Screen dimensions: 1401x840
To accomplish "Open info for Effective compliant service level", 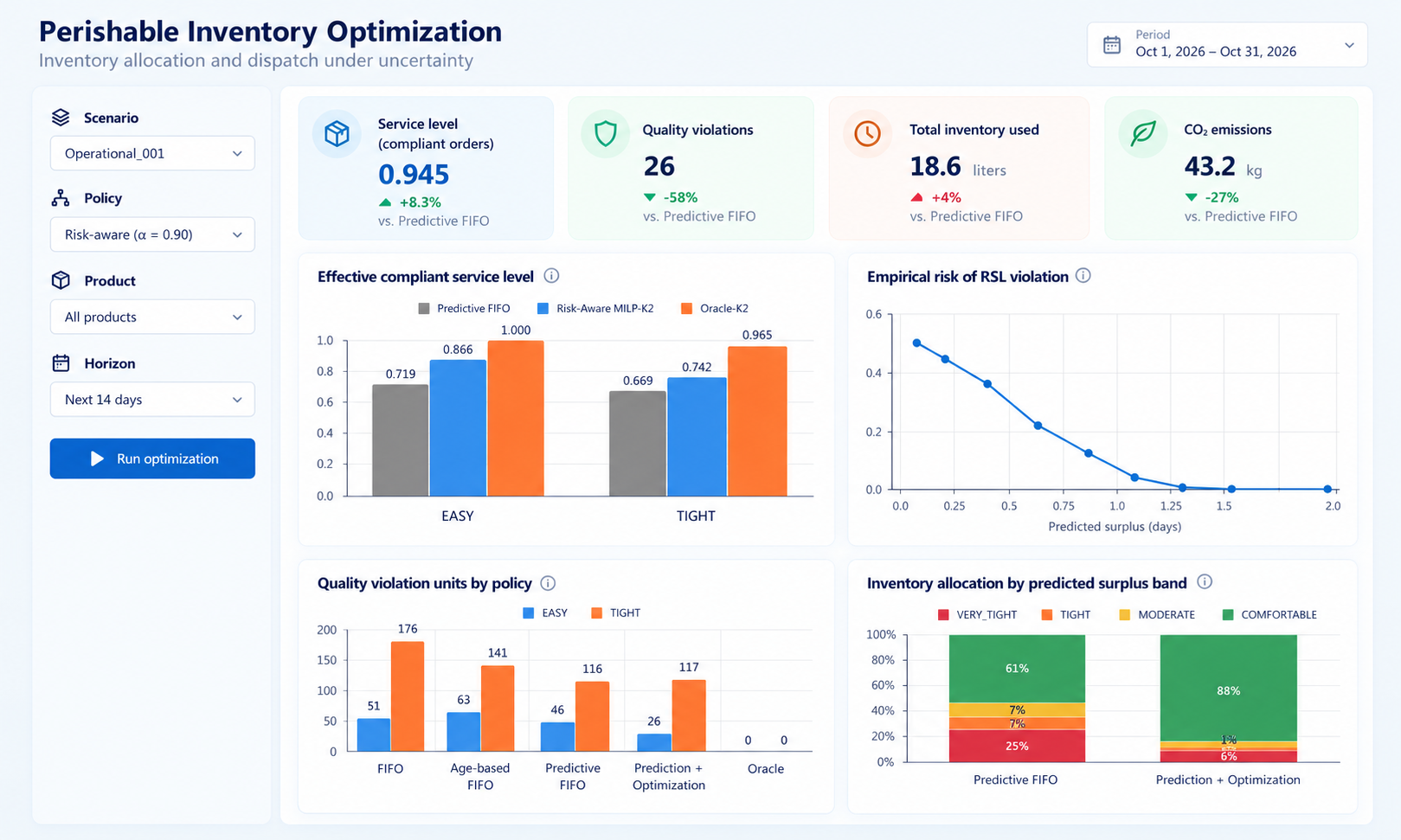I will (551, 276).
